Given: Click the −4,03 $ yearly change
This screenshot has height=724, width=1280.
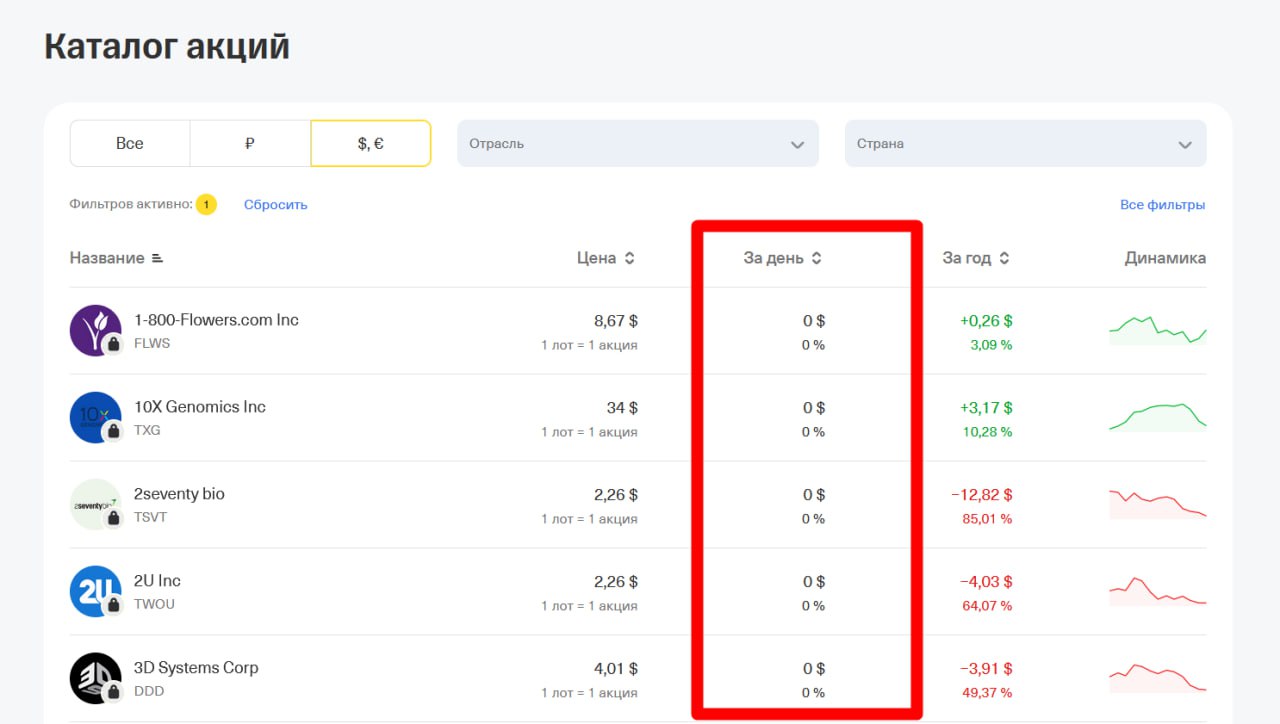Looking at the screenshot, I should [986, 582].
